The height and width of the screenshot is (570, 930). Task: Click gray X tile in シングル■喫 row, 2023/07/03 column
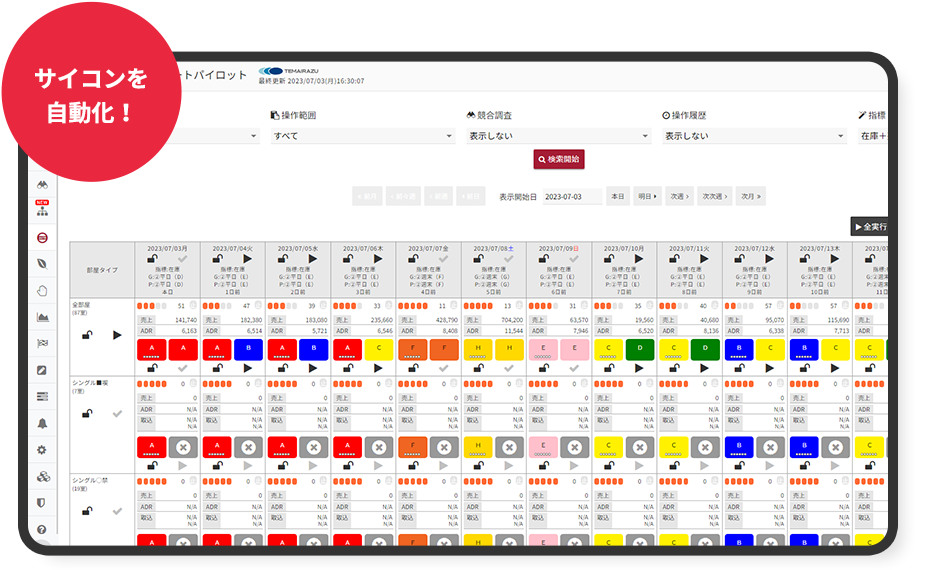click(183, 447)
